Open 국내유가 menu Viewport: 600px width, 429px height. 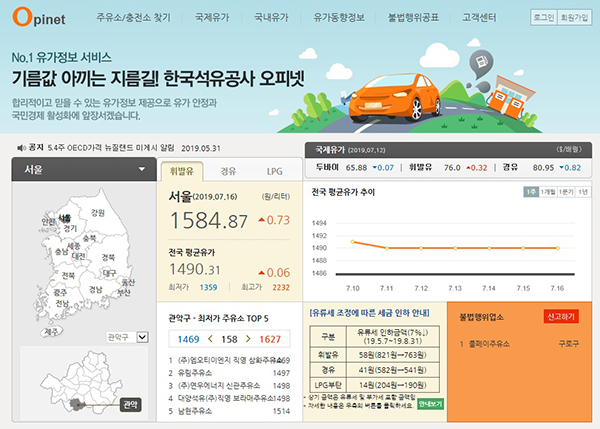click(x=271, y=18)
